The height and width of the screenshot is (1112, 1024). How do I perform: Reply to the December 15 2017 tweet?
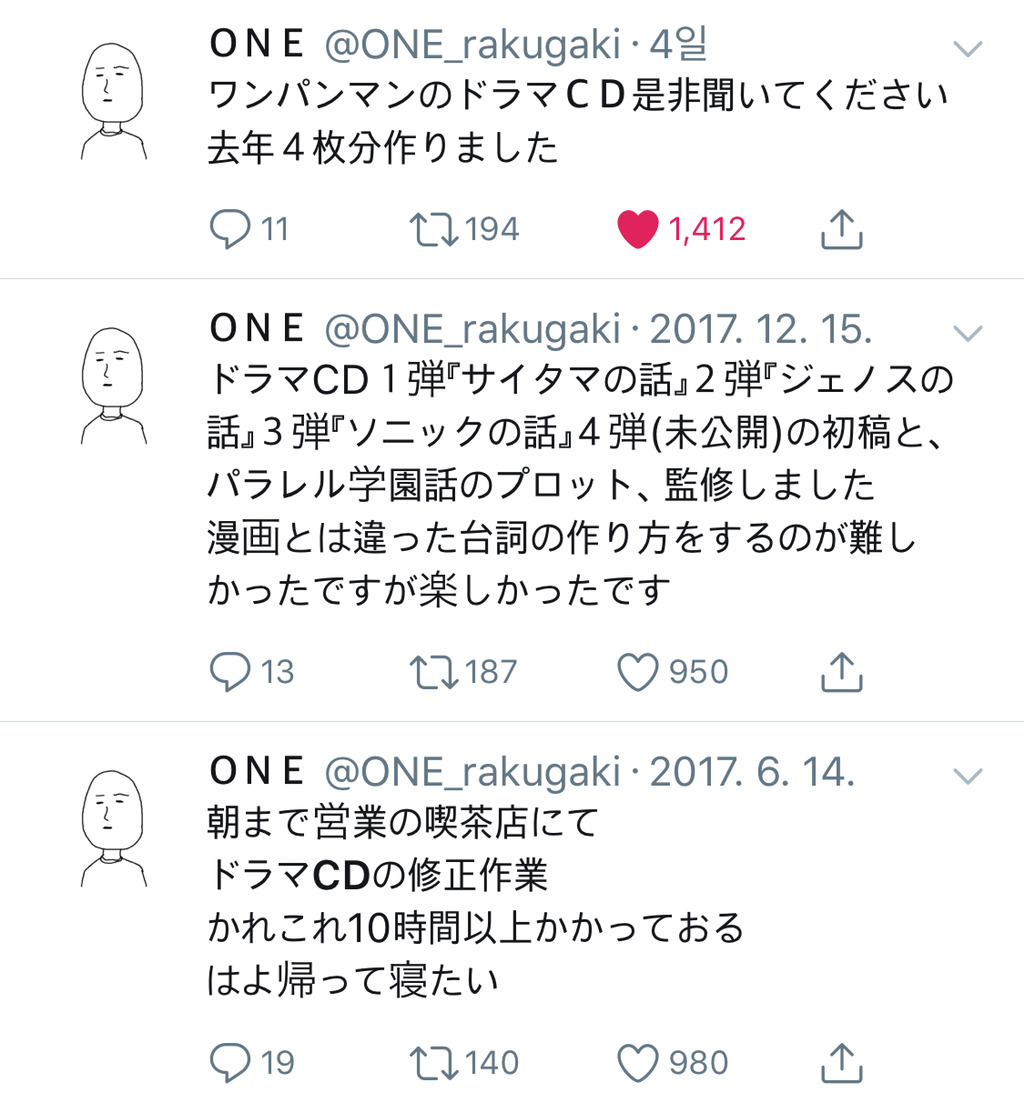pyautogui.click(x=229, y=671)
